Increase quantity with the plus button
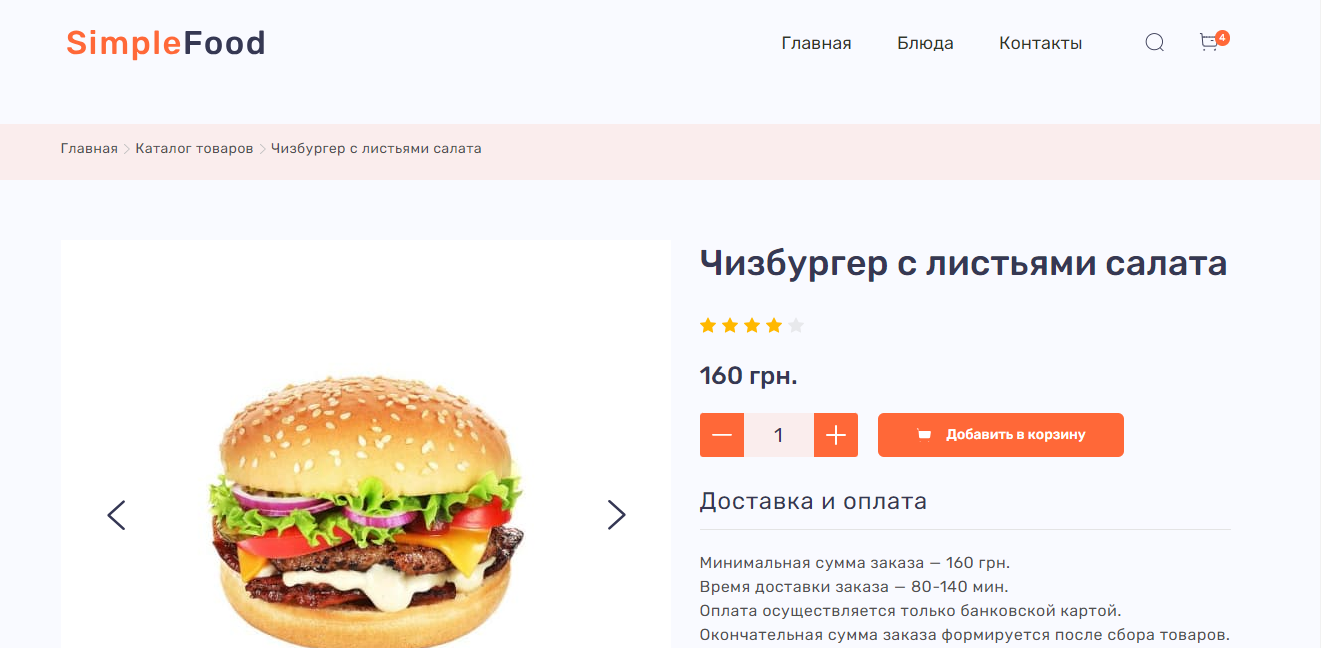Viewport: 1321px width, 648px height. click(x=836, y=435)
